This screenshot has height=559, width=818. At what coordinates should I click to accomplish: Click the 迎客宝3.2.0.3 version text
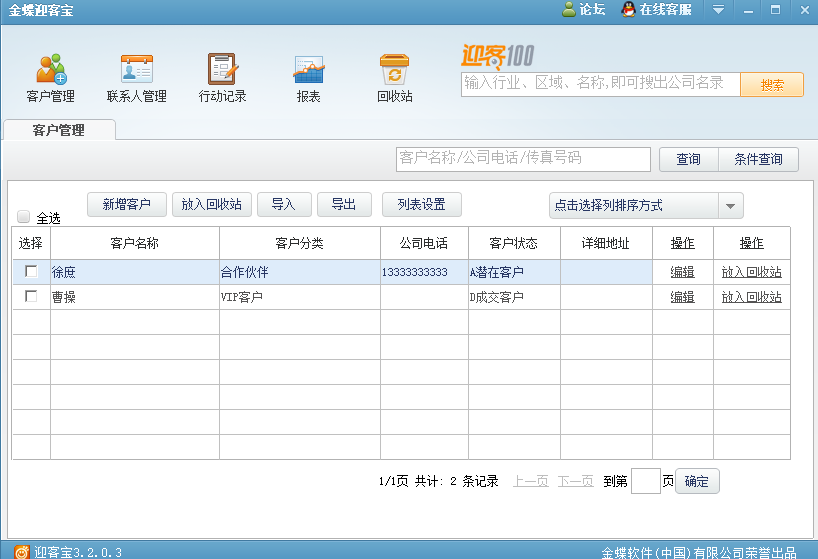click(x=78, y=552)
